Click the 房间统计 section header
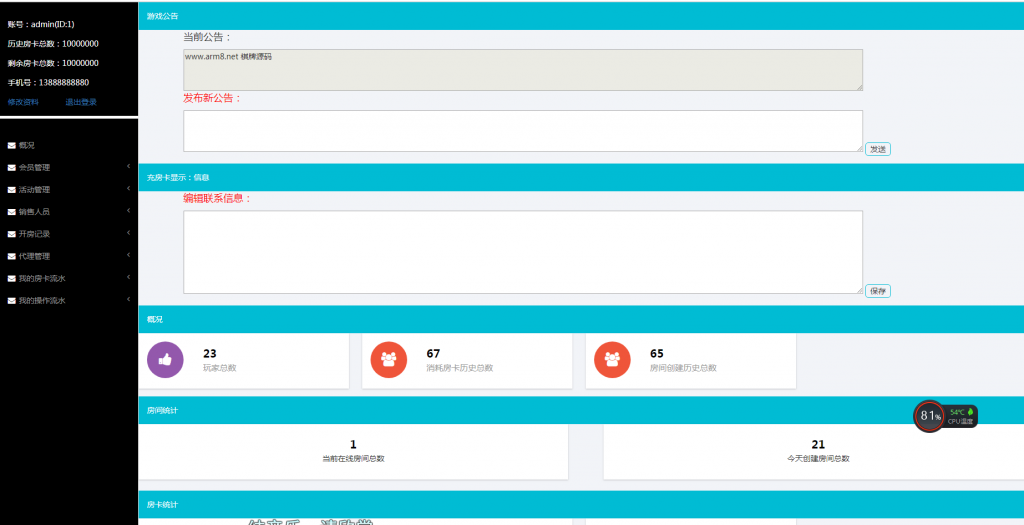The width and height of the screenshot is (1024, 525). 581,410
